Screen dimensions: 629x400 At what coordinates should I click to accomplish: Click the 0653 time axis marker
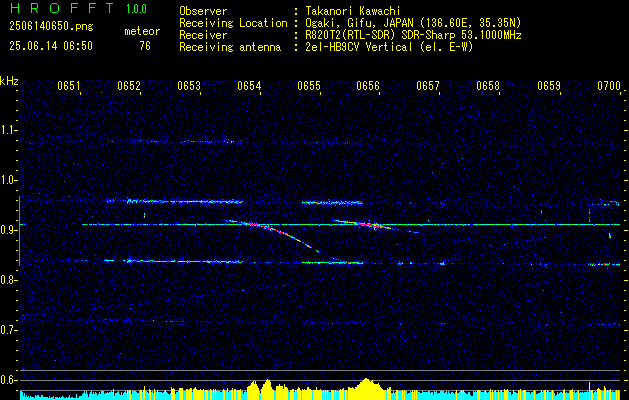(189, 86)
